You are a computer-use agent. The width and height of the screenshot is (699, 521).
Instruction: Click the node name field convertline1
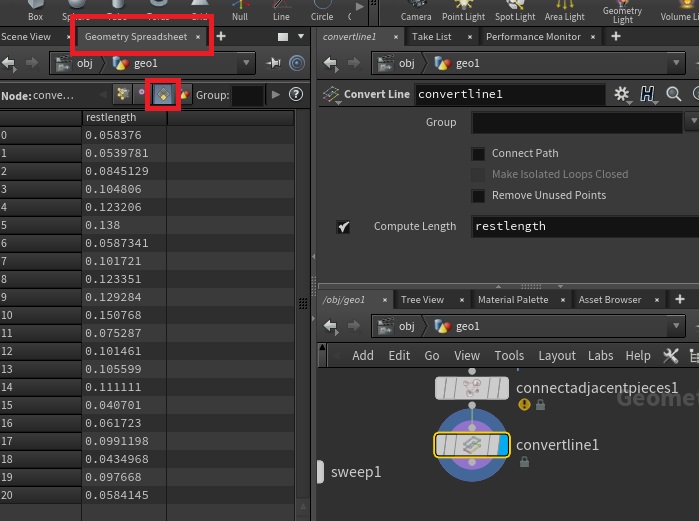(510, 94)
